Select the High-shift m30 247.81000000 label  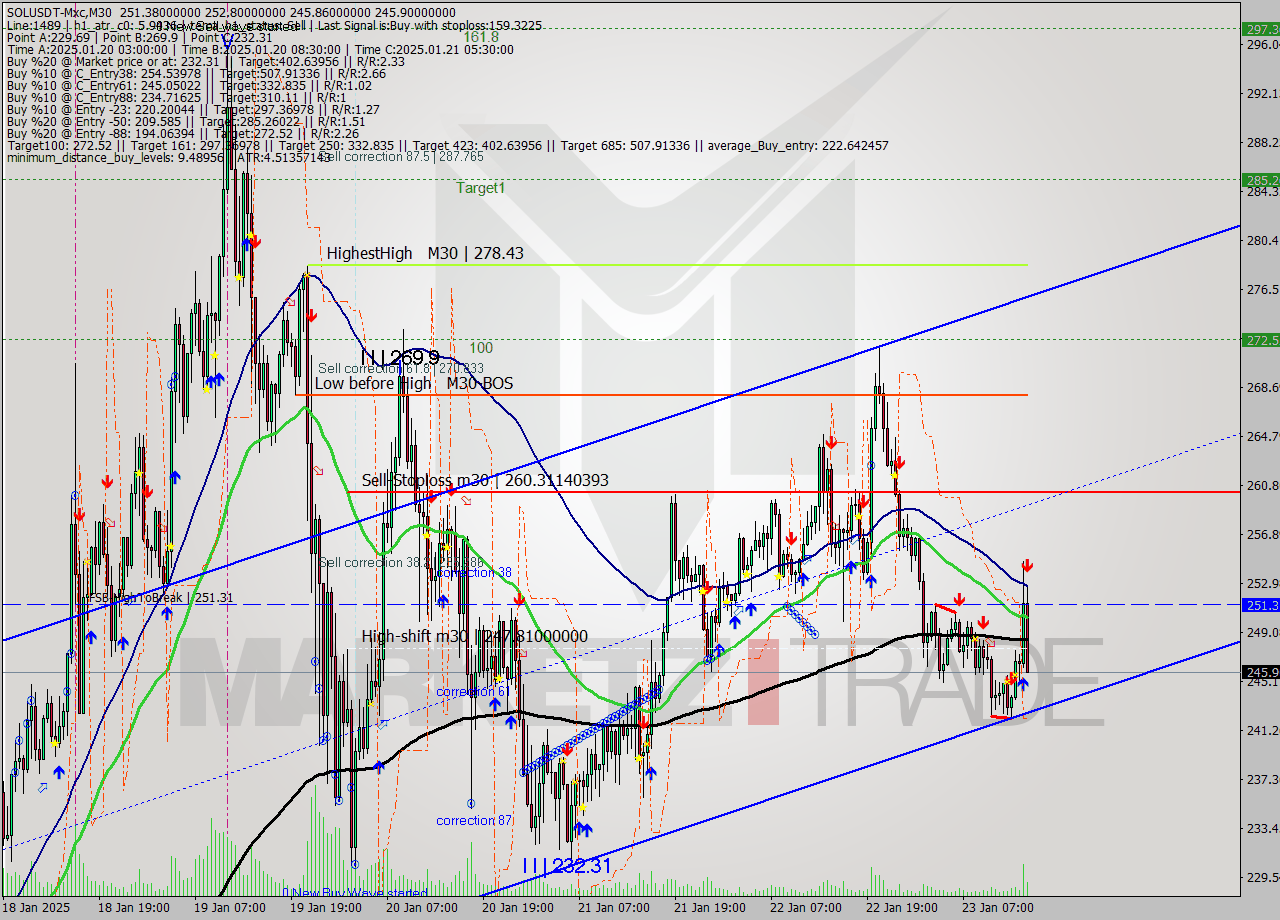pos(475,637)
